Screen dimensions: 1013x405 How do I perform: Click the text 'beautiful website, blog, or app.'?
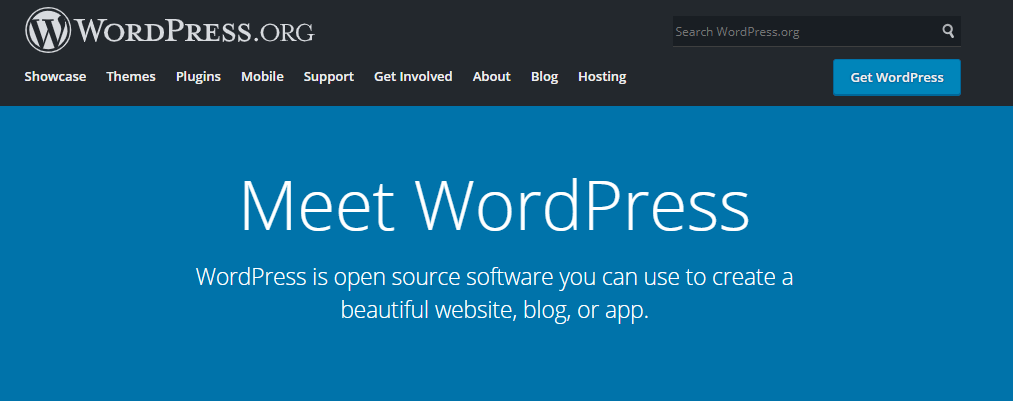coord(494,310)
